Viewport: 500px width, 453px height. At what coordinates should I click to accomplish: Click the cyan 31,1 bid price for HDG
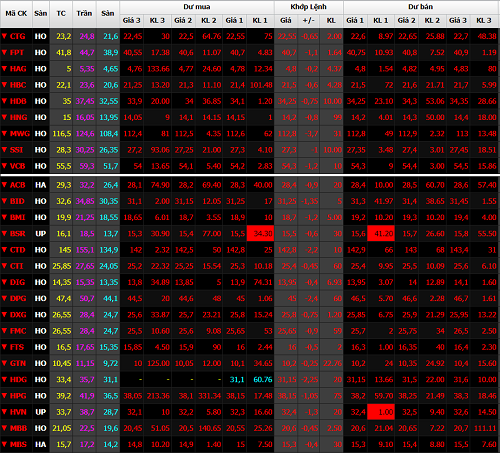[x=237, y=379]
